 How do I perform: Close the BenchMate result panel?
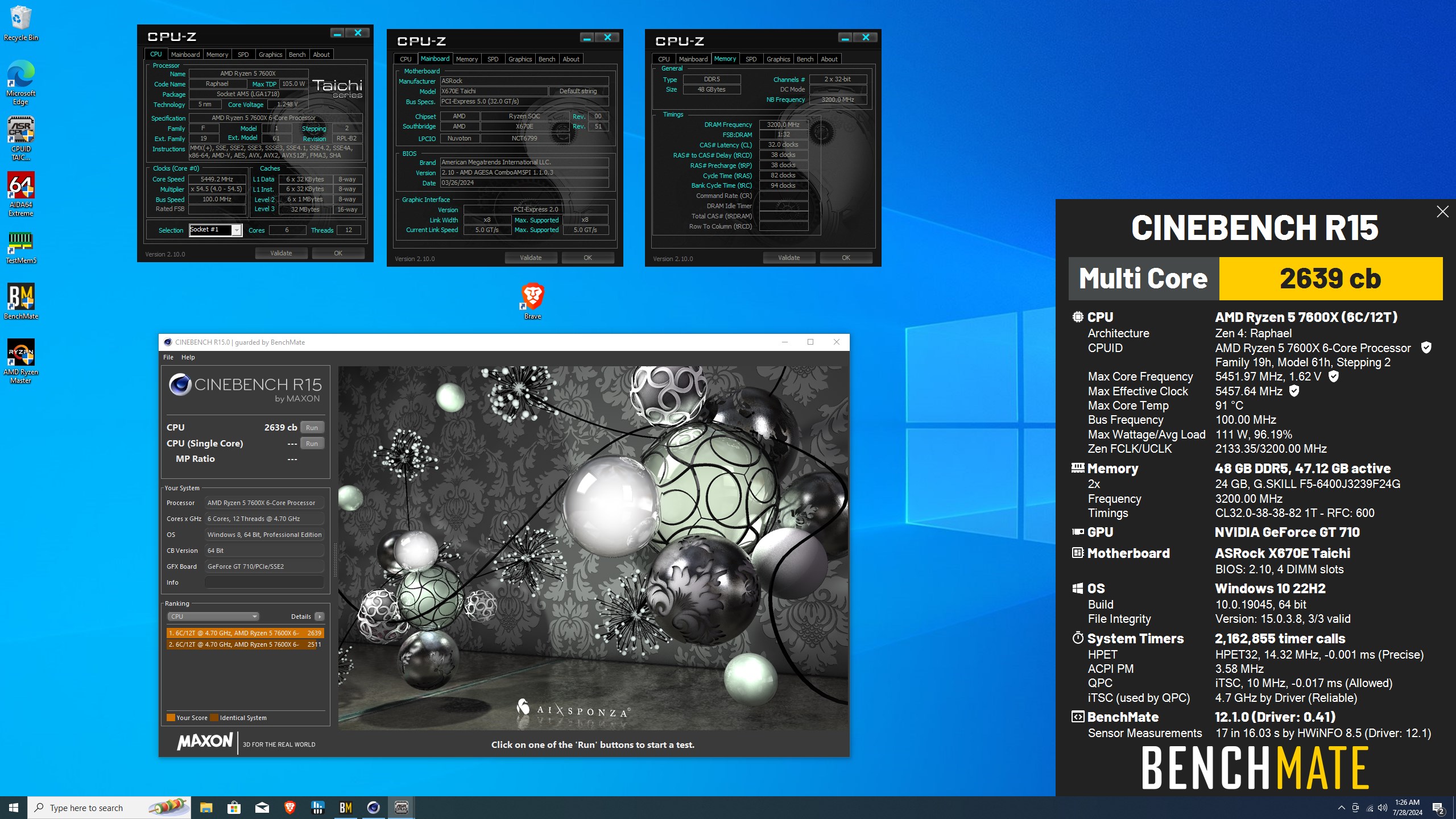click(1442, 212)
